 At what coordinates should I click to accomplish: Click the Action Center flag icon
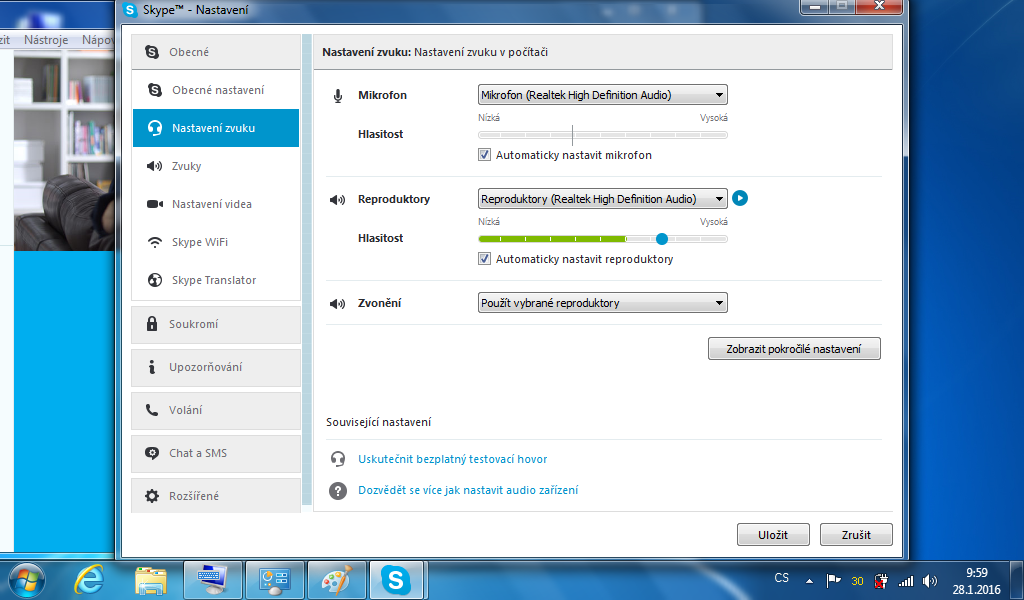(x=834, y=580)
